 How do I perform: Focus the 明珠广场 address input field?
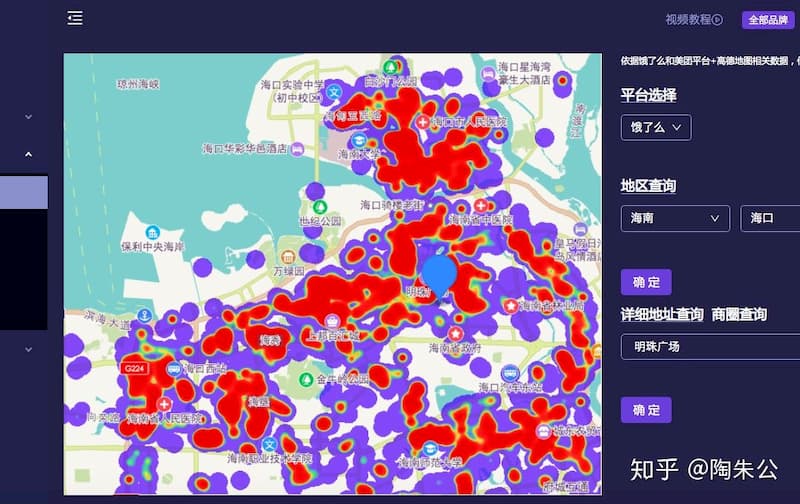pyautogui.click(x=710, y=347)
